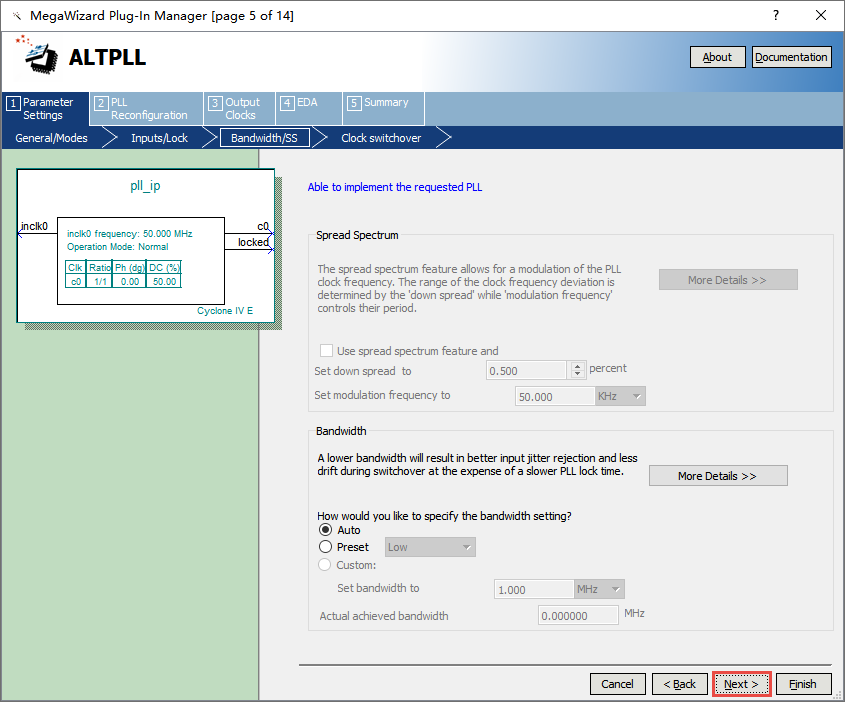Image resolution: width=845 pixels, height=702 pixels.
Task: Open the MHz bandwidth unit dropdown
Action: point(599,589)
